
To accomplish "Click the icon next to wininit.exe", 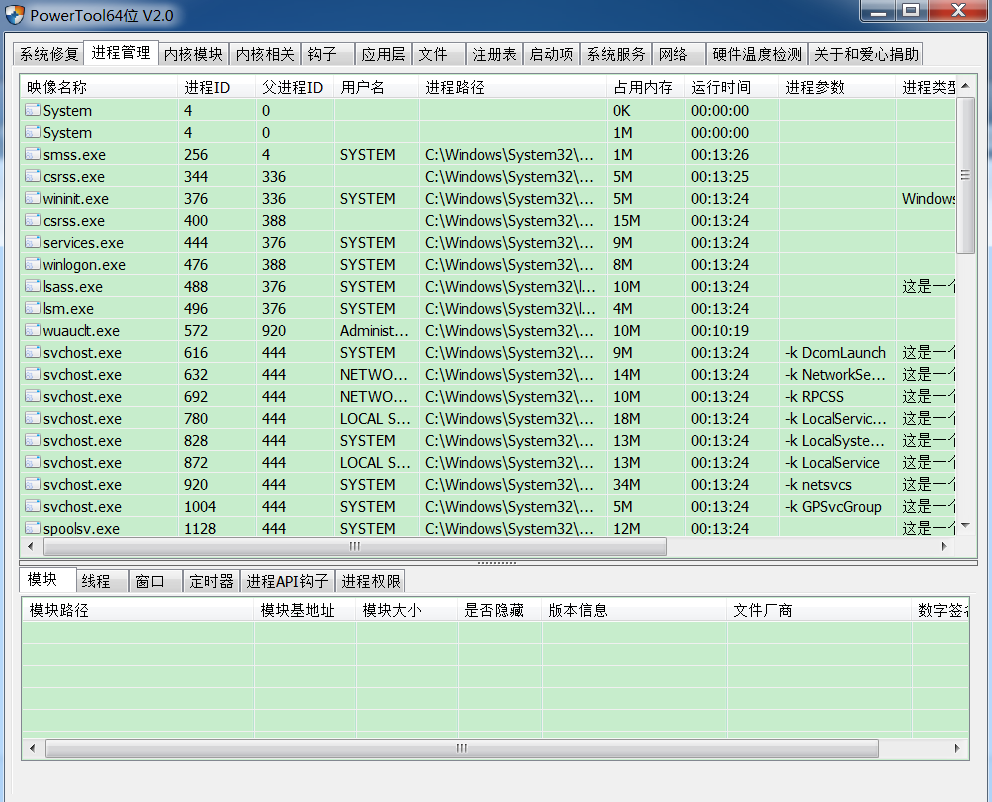I will [x=32, y=198].
